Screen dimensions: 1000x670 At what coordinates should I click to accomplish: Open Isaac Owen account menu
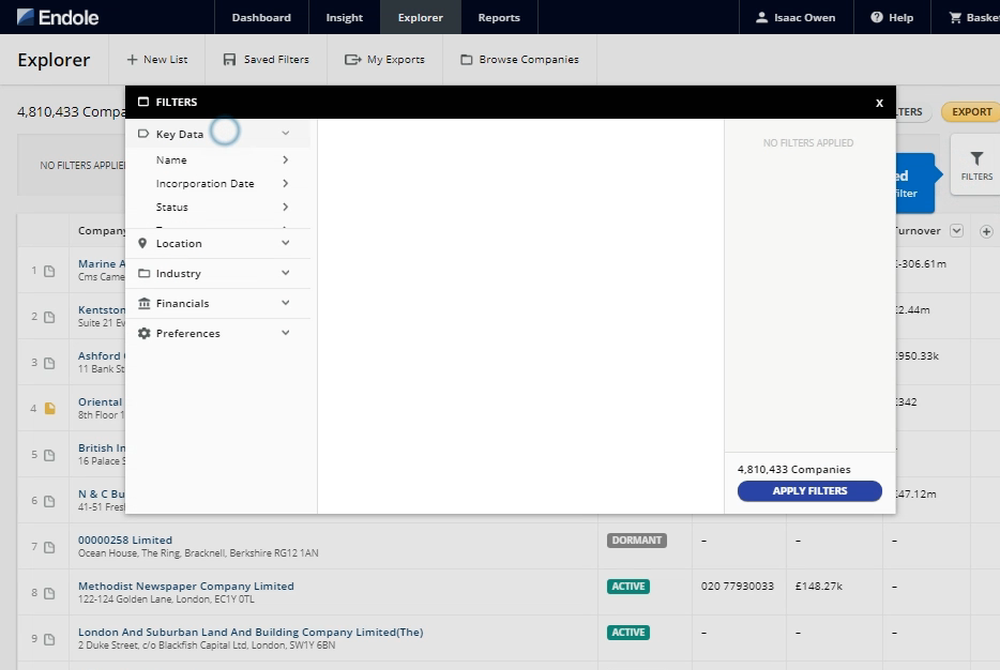point(795,17)
